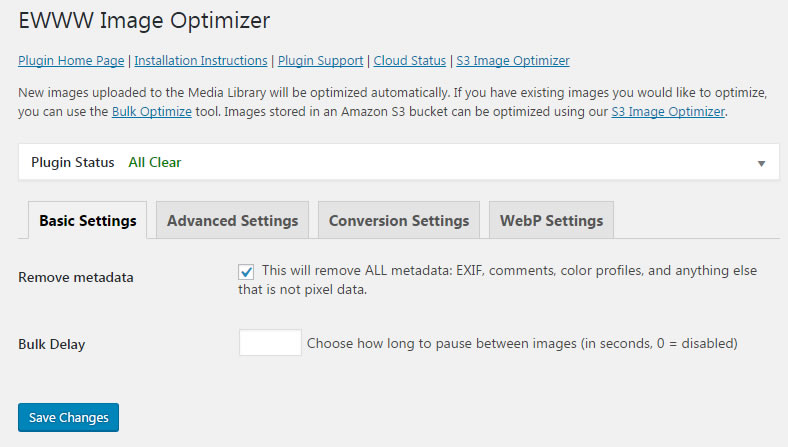This screenshot has width=788, height=447.
Task: Check the Cloud Status link
Action: [410, 61]
